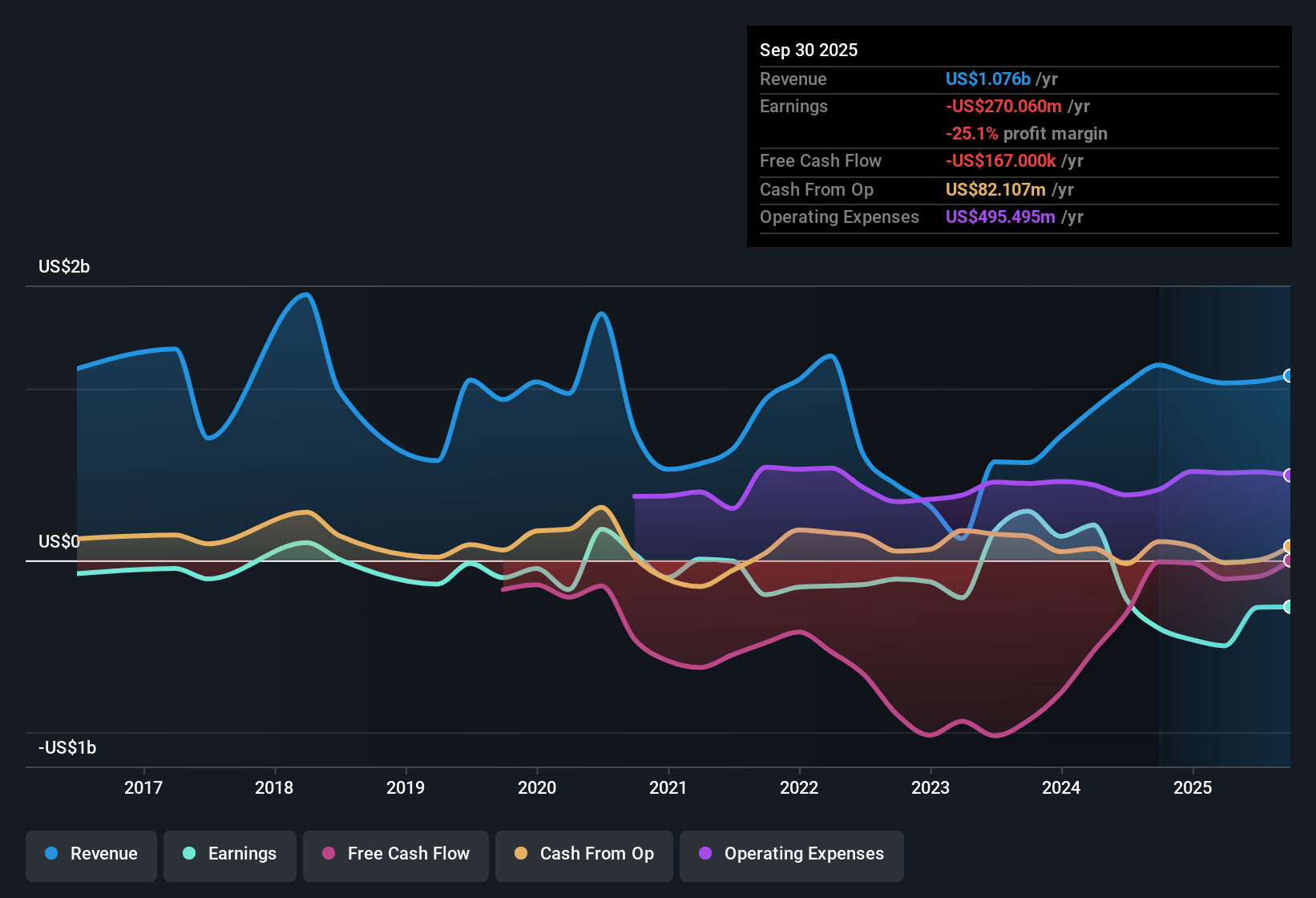Click the Operating Expenses legend button
This screenshot has width=1316, height=898.
pos(791,854)
